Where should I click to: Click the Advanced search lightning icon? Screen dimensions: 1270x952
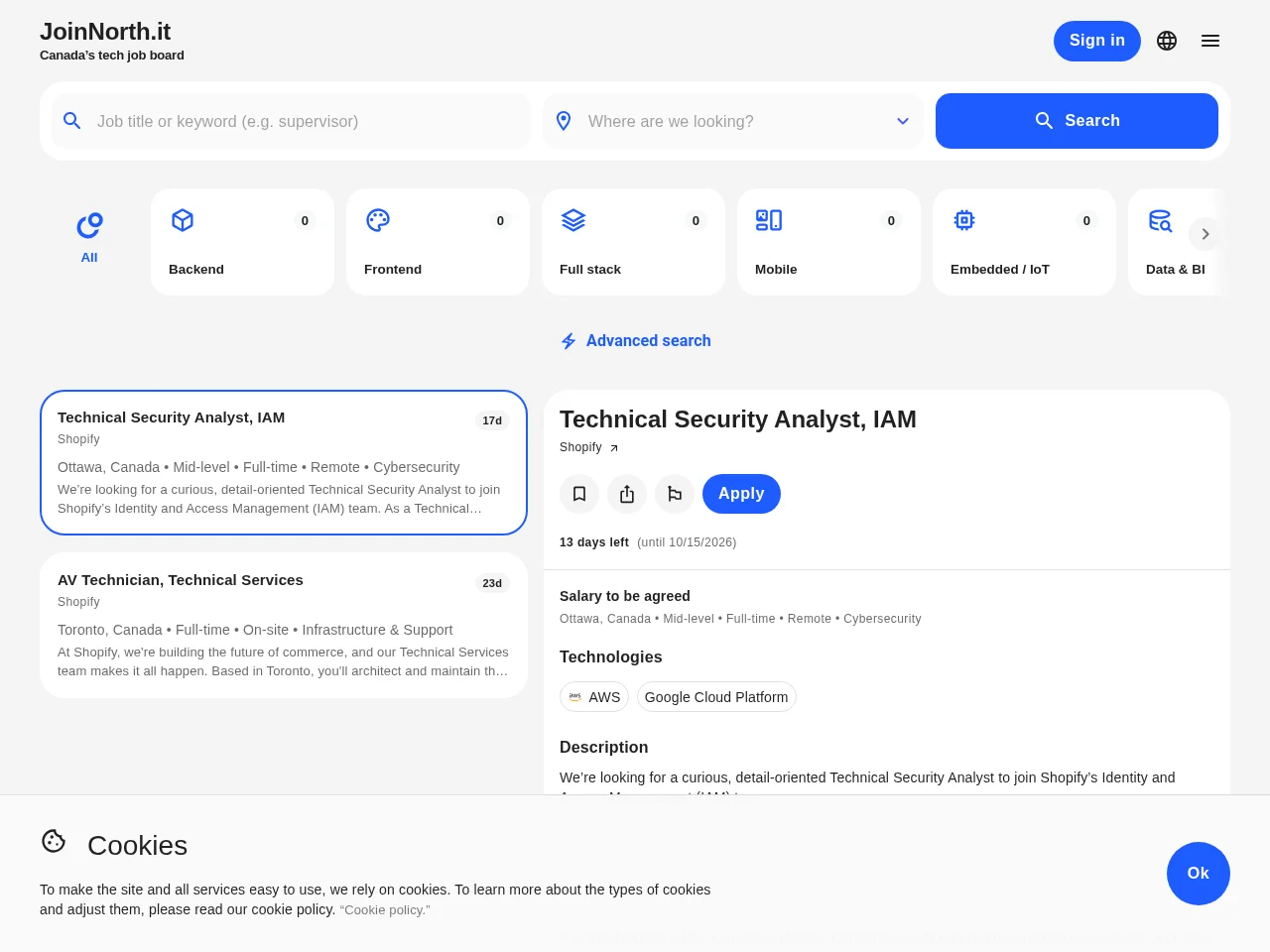click(x=569, y=341)
